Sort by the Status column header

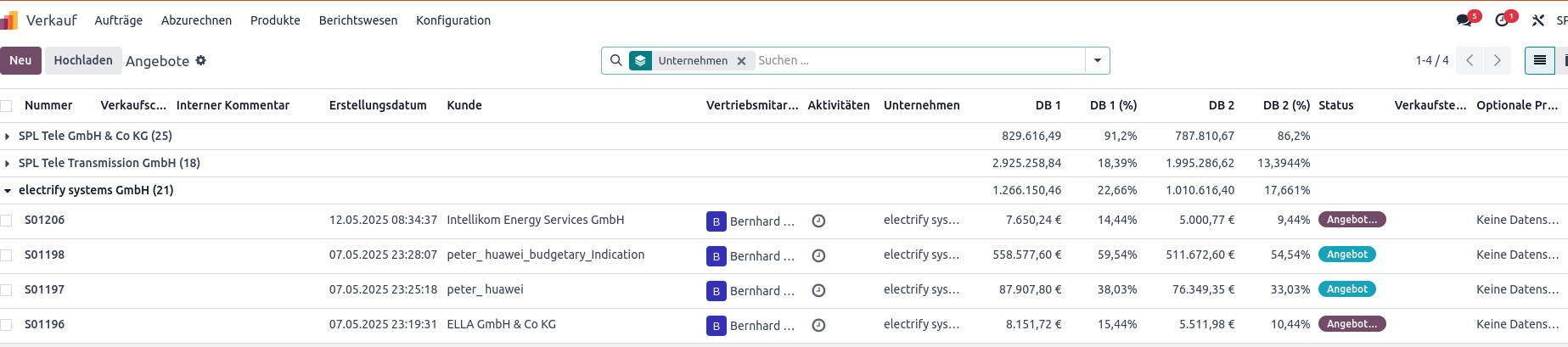[x=1336, y=105]
